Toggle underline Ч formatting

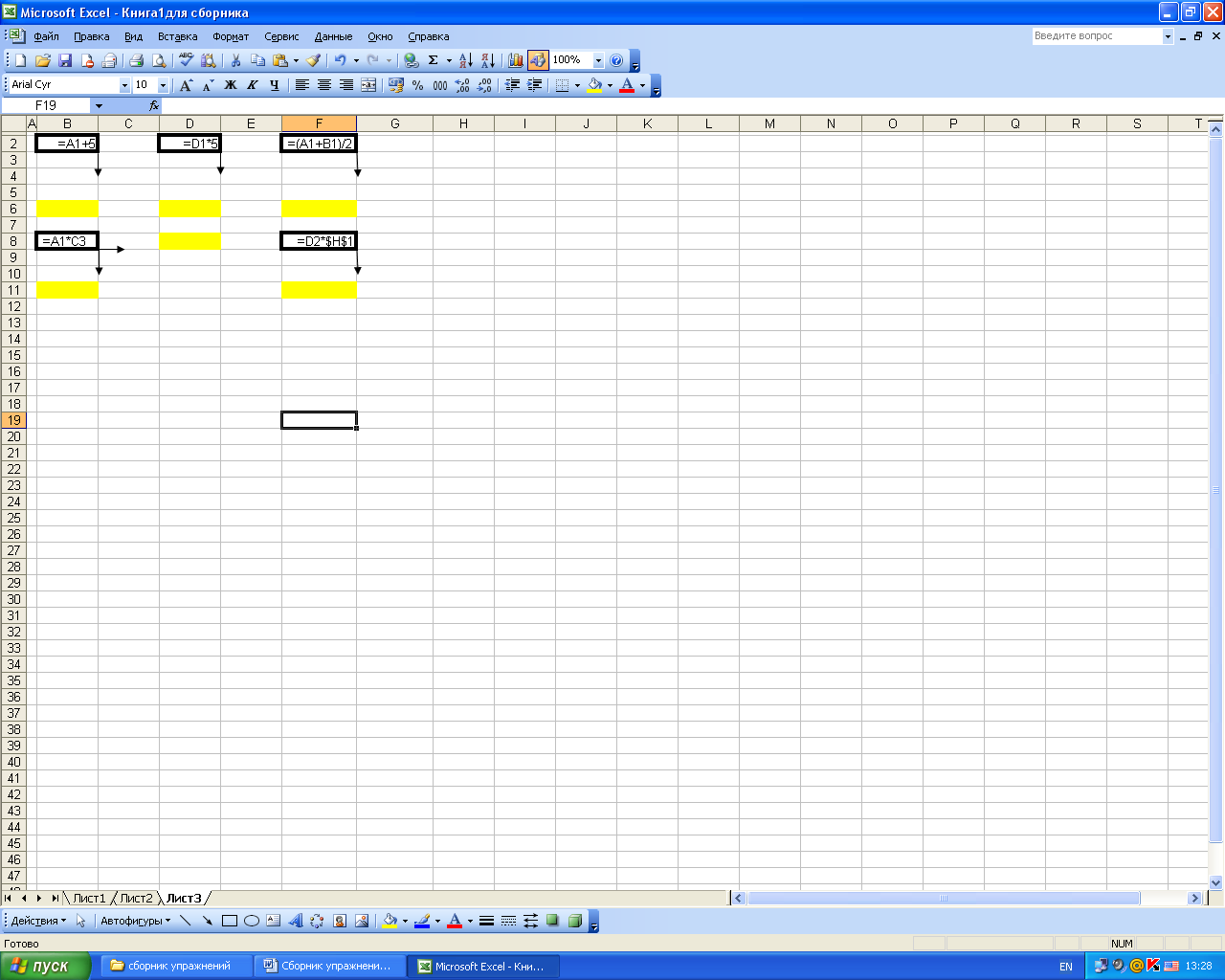coord(275,85)
